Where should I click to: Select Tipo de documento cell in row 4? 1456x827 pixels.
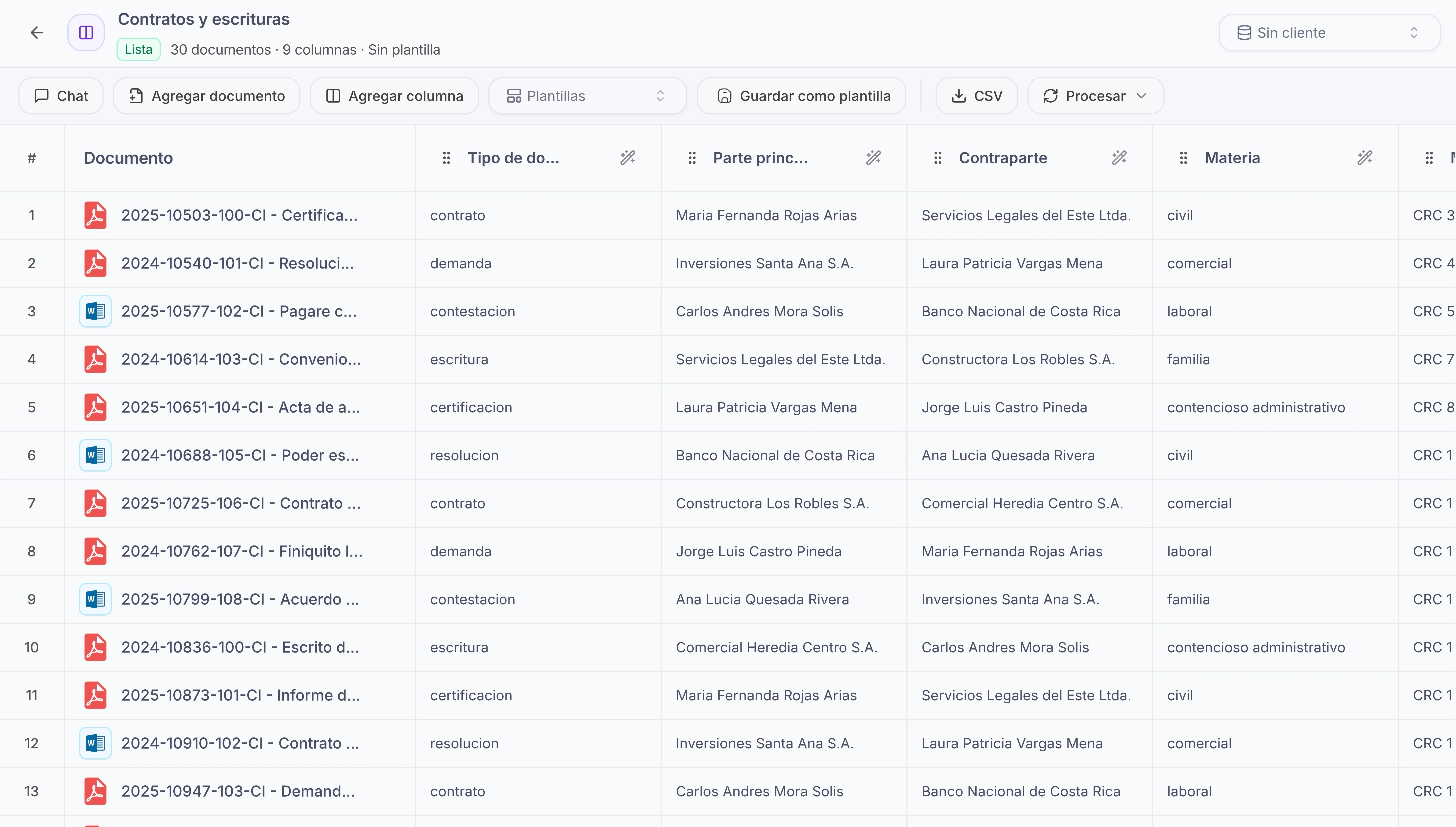tap(538, 360)
